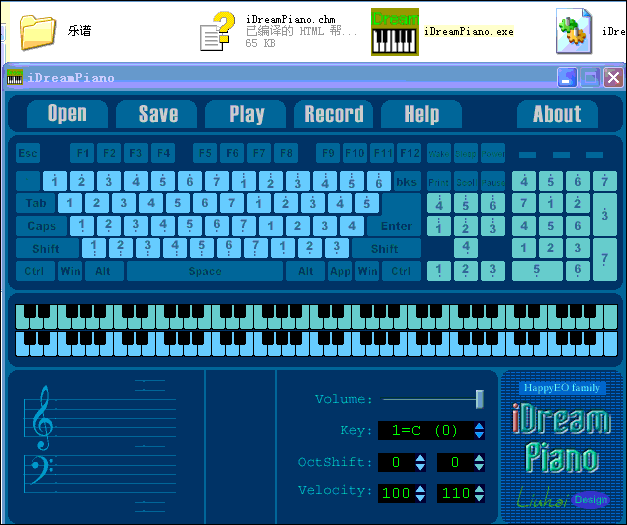Click the Open button

(x=67, y=114)
